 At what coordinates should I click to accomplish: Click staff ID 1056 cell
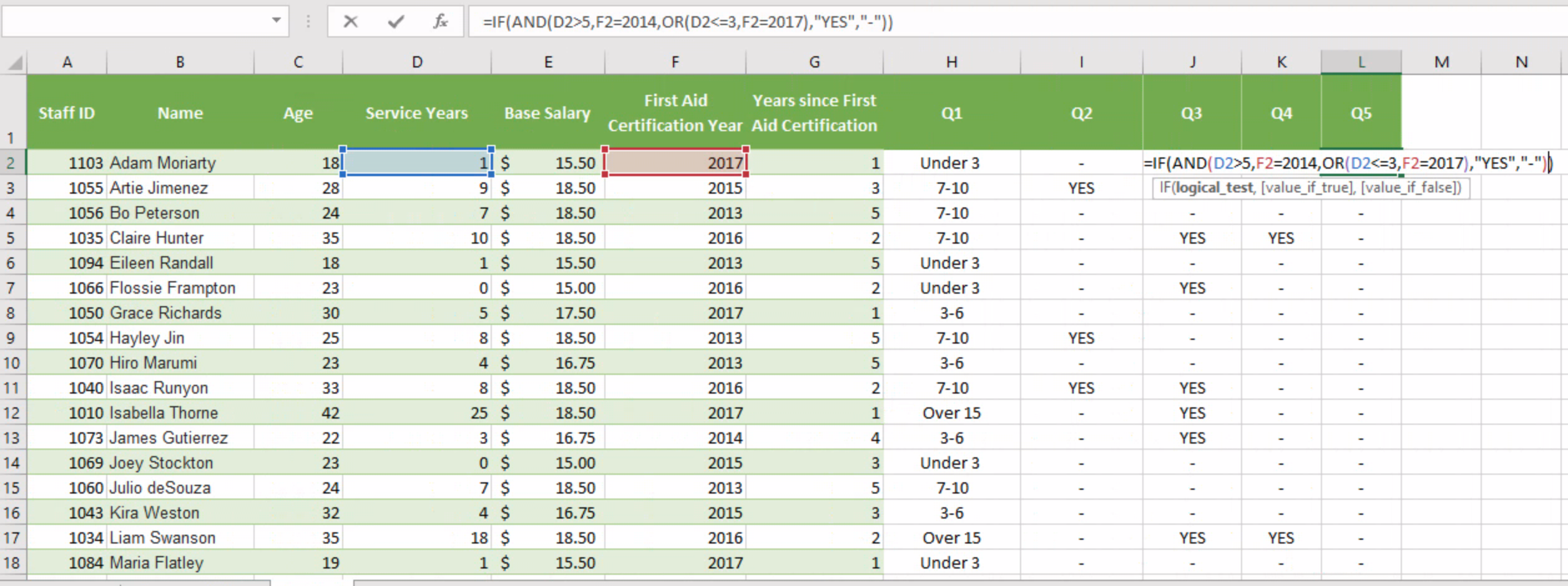[67, 213]
